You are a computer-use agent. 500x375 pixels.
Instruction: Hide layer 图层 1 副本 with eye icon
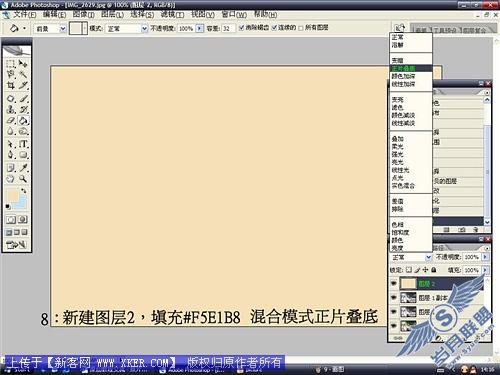click(x=394, y=297)
